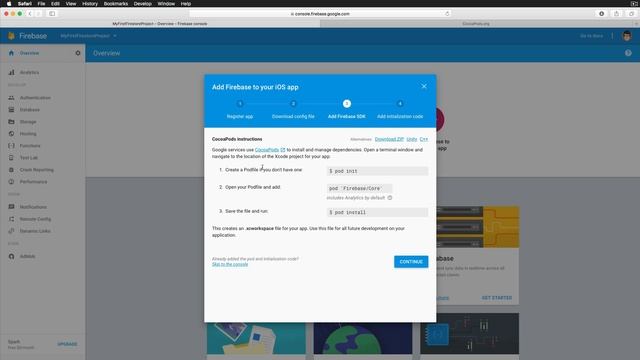Click the '$ pod init' code field
The height and width of the screenshot is (360, 640).
[x=377, y=171]
